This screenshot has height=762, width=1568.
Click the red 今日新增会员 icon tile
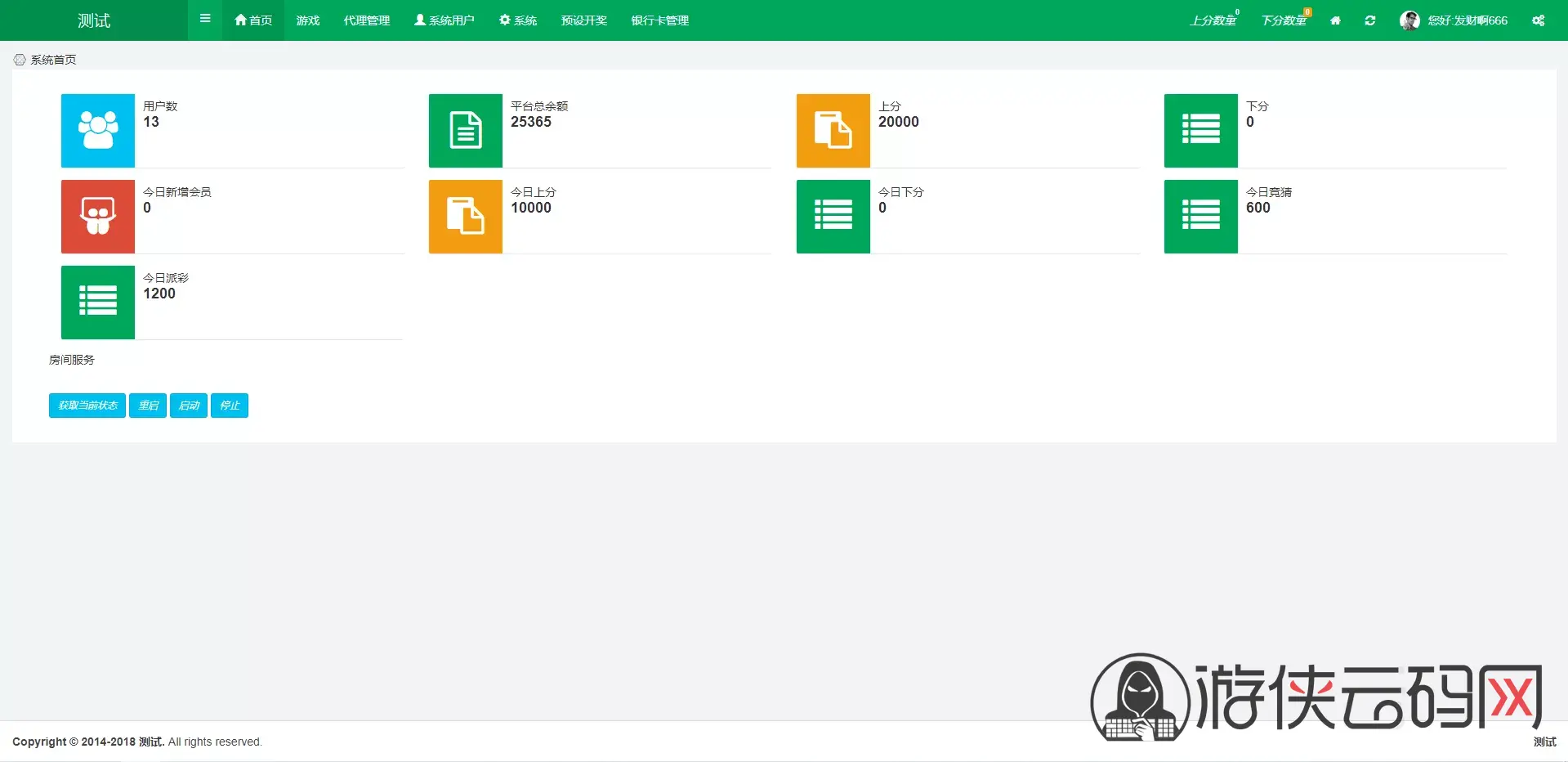click(x=98, y=217)
